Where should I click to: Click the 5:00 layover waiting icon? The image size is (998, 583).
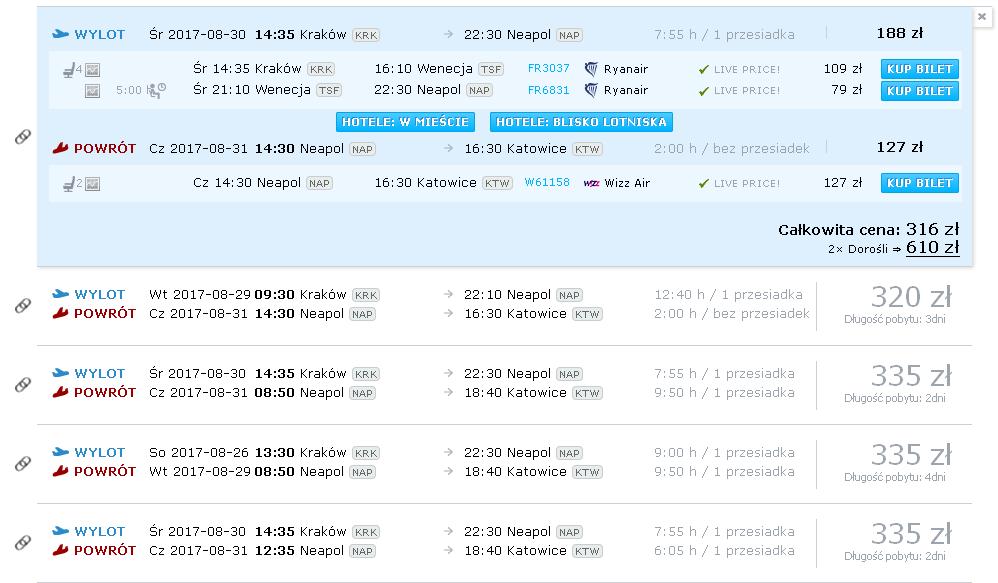156,90
